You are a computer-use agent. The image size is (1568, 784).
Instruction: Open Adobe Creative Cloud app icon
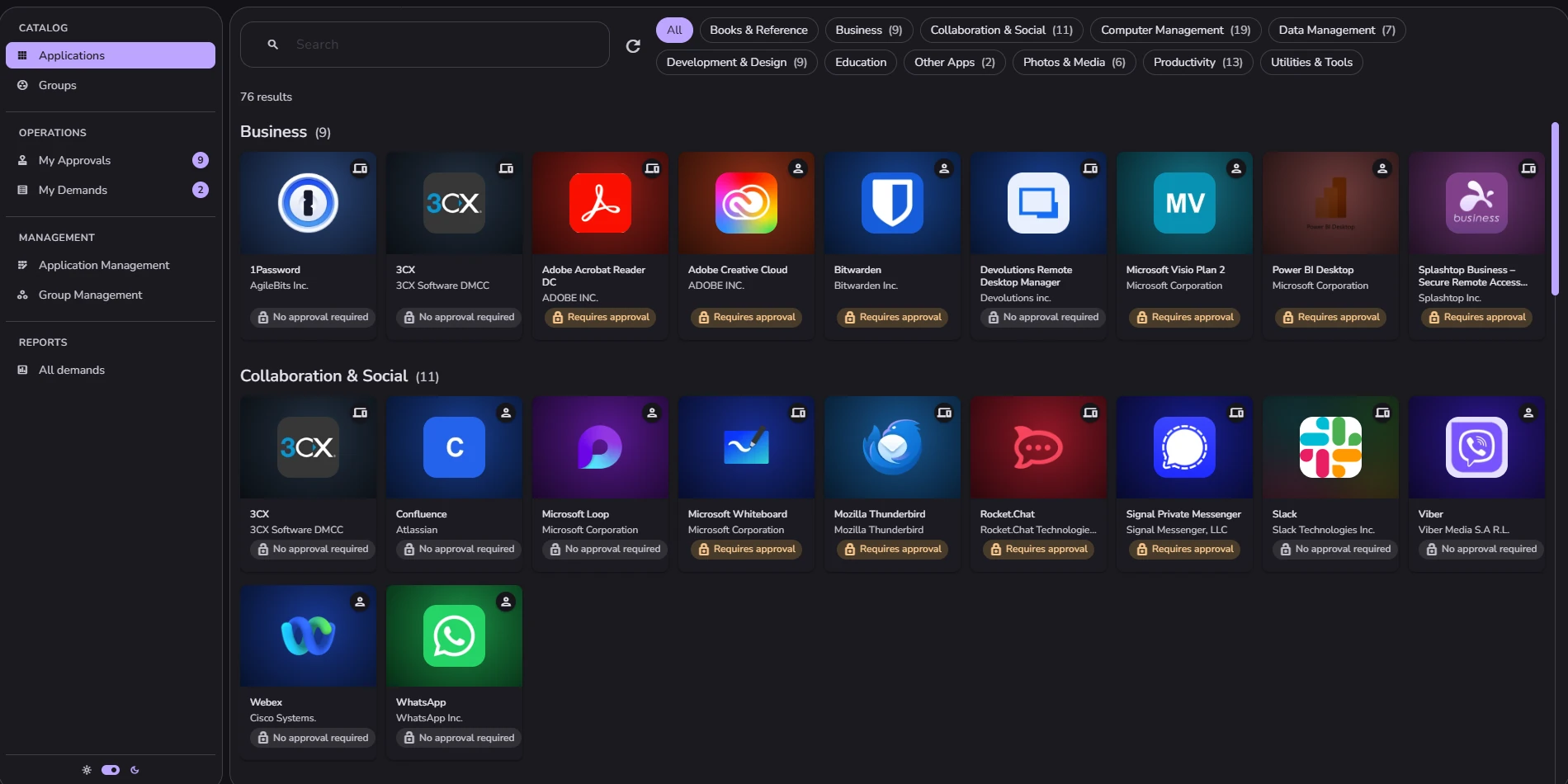[746, 203]
